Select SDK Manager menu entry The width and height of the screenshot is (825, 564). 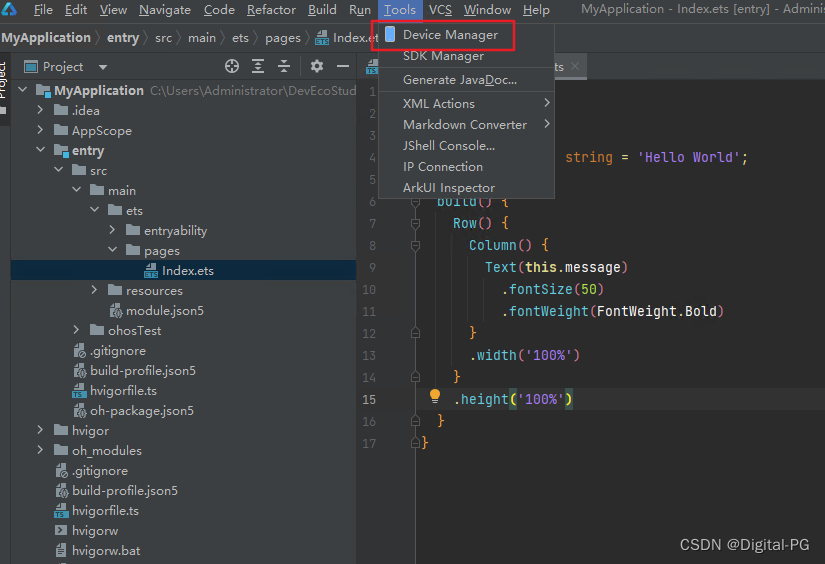(x=466, y=56)
